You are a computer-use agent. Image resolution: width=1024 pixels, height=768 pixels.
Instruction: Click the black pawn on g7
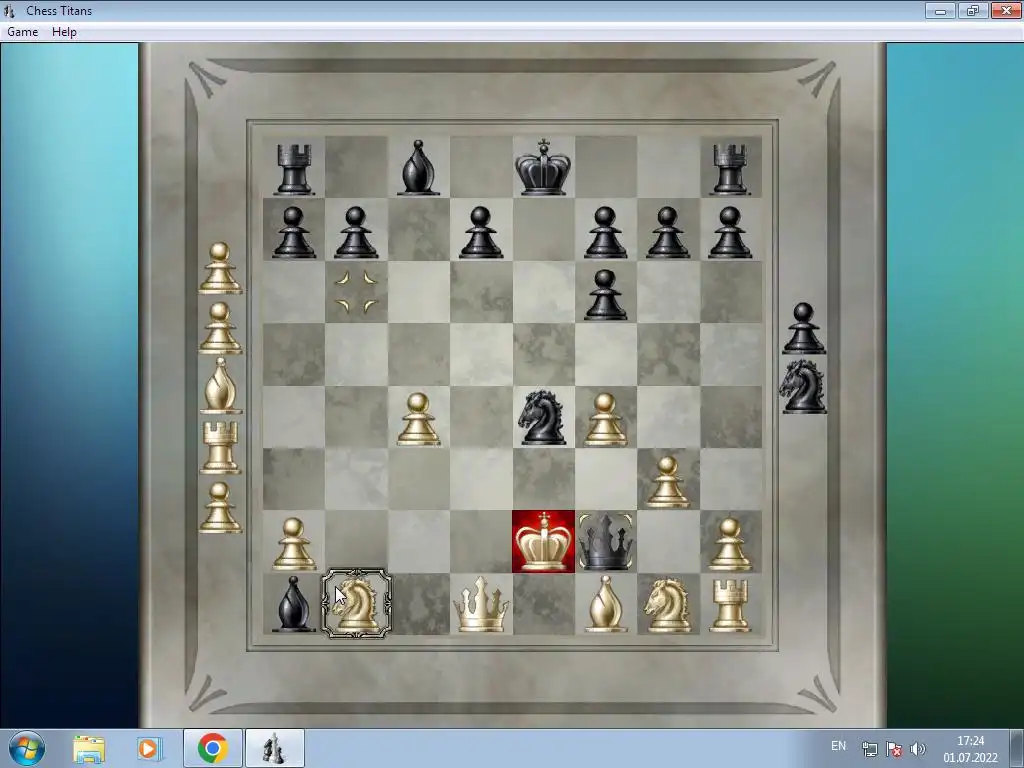coord(667,232)
